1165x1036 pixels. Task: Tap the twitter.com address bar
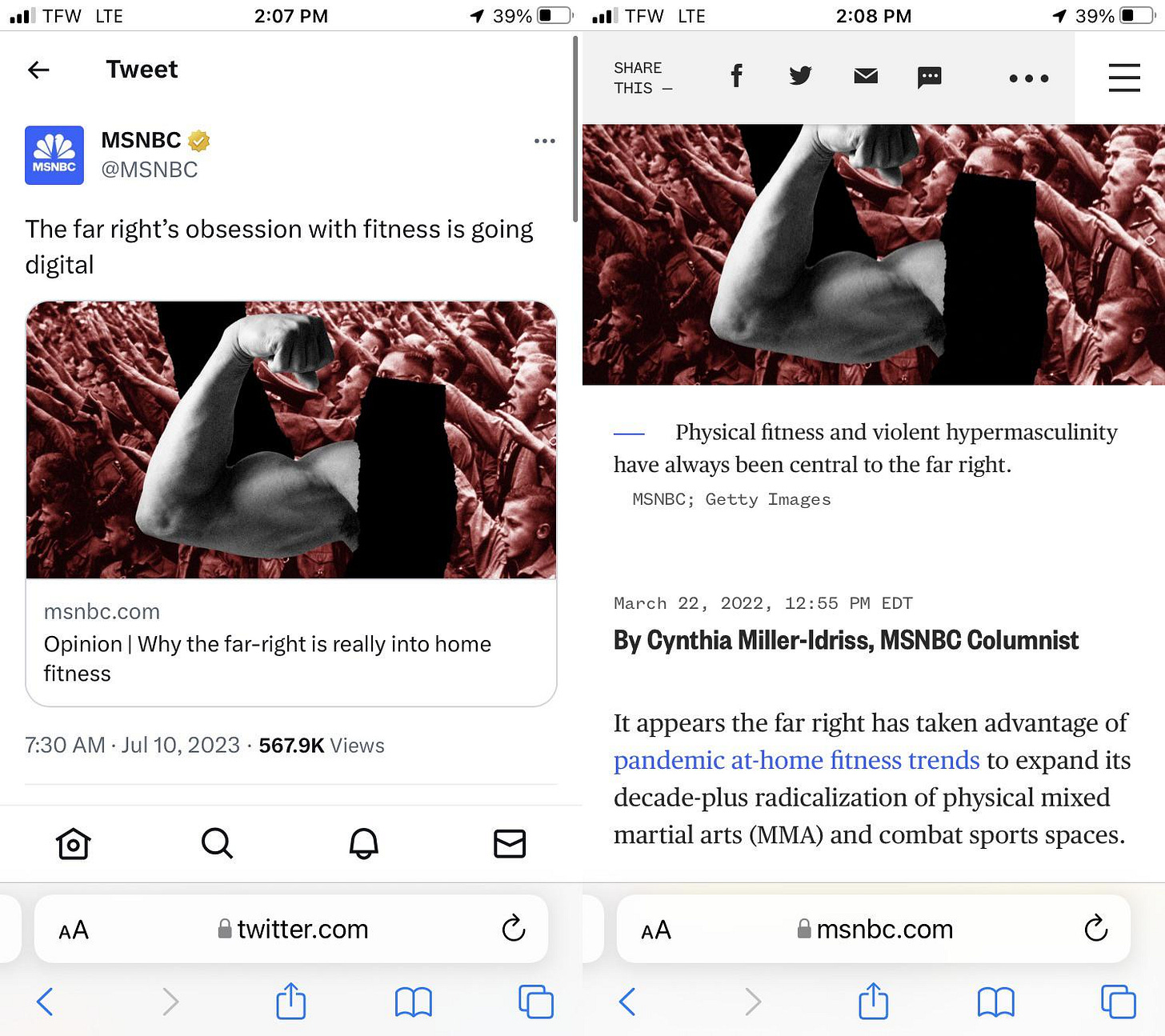click(x=291, y=929)
